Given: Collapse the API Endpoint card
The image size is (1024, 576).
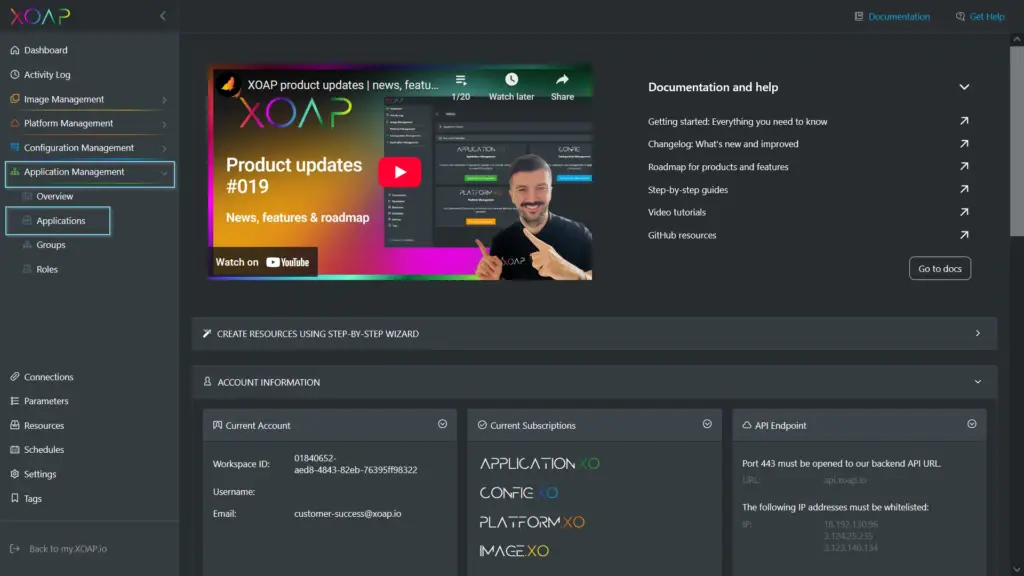Looking at the screenshot, I should (x=971, y=424).
